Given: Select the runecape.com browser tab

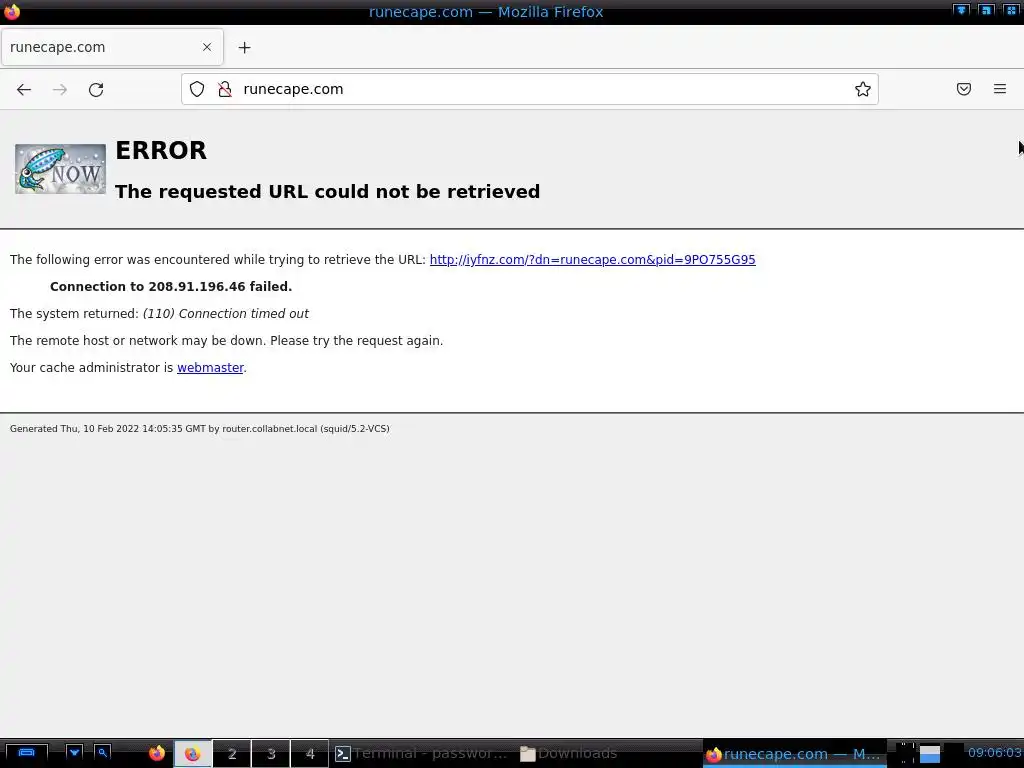Looking at the screenshot, I should pos(112,47).
